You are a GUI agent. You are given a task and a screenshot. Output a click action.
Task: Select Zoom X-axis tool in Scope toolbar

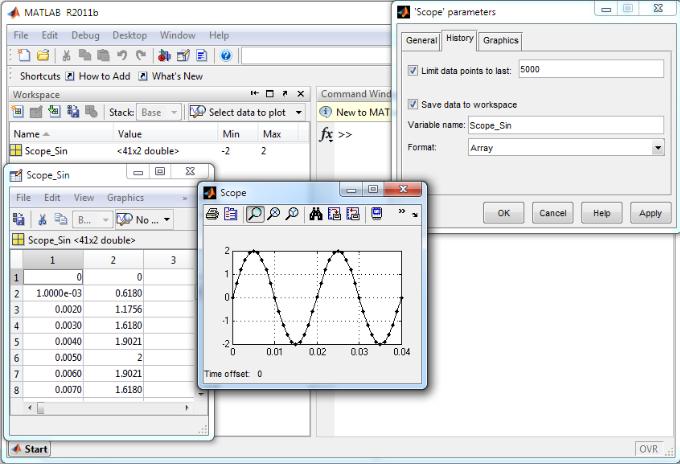click(274, 214)
